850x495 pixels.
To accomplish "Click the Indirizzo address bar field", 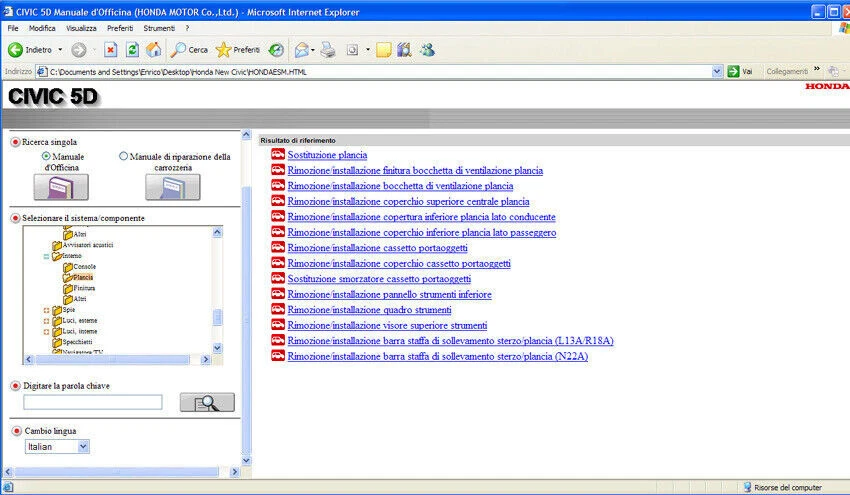I will coord(379,72).
